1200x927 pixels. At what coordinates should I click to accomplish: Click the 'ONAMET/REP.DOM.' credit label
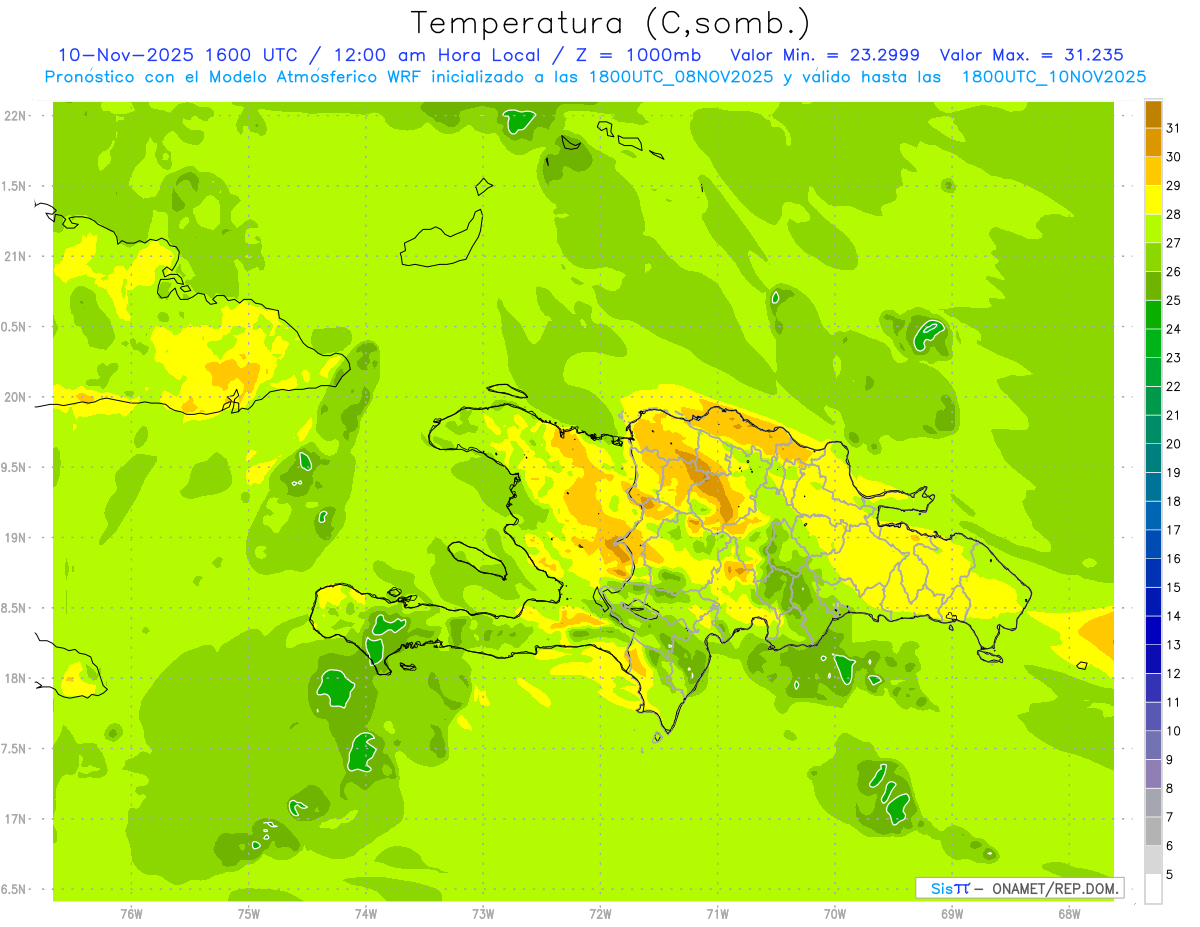pyautogui.click(x=1056, y=888)
